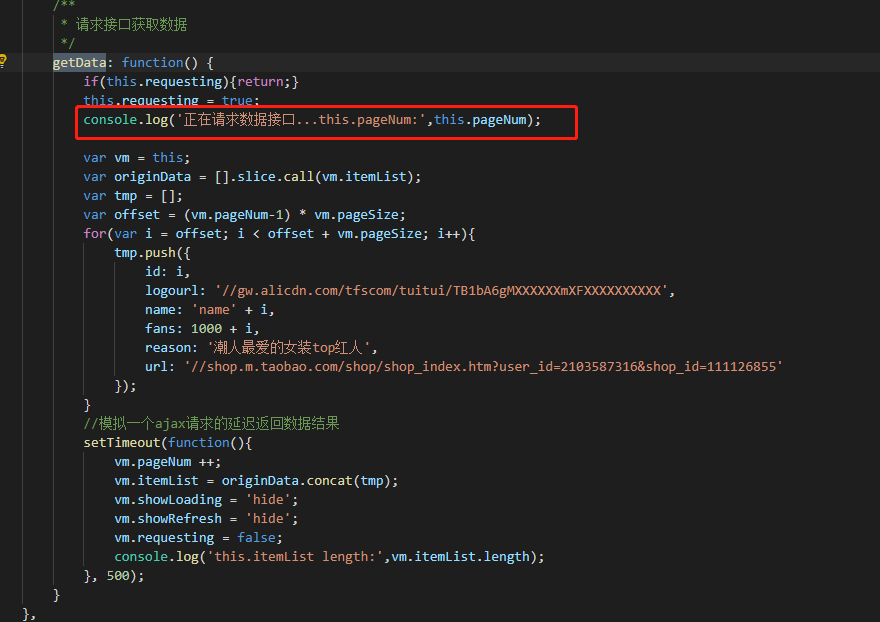Click the 'var tmp = [];' line
The height and width of the screenshot is (622, 880).
tap(133, 196)
